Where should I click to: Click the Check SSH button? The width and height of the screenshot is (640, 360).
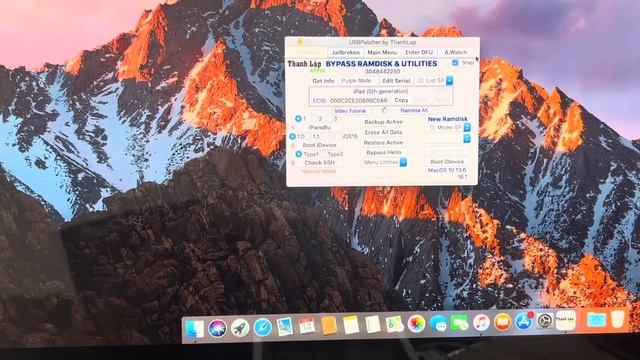(x=320, y=162)
